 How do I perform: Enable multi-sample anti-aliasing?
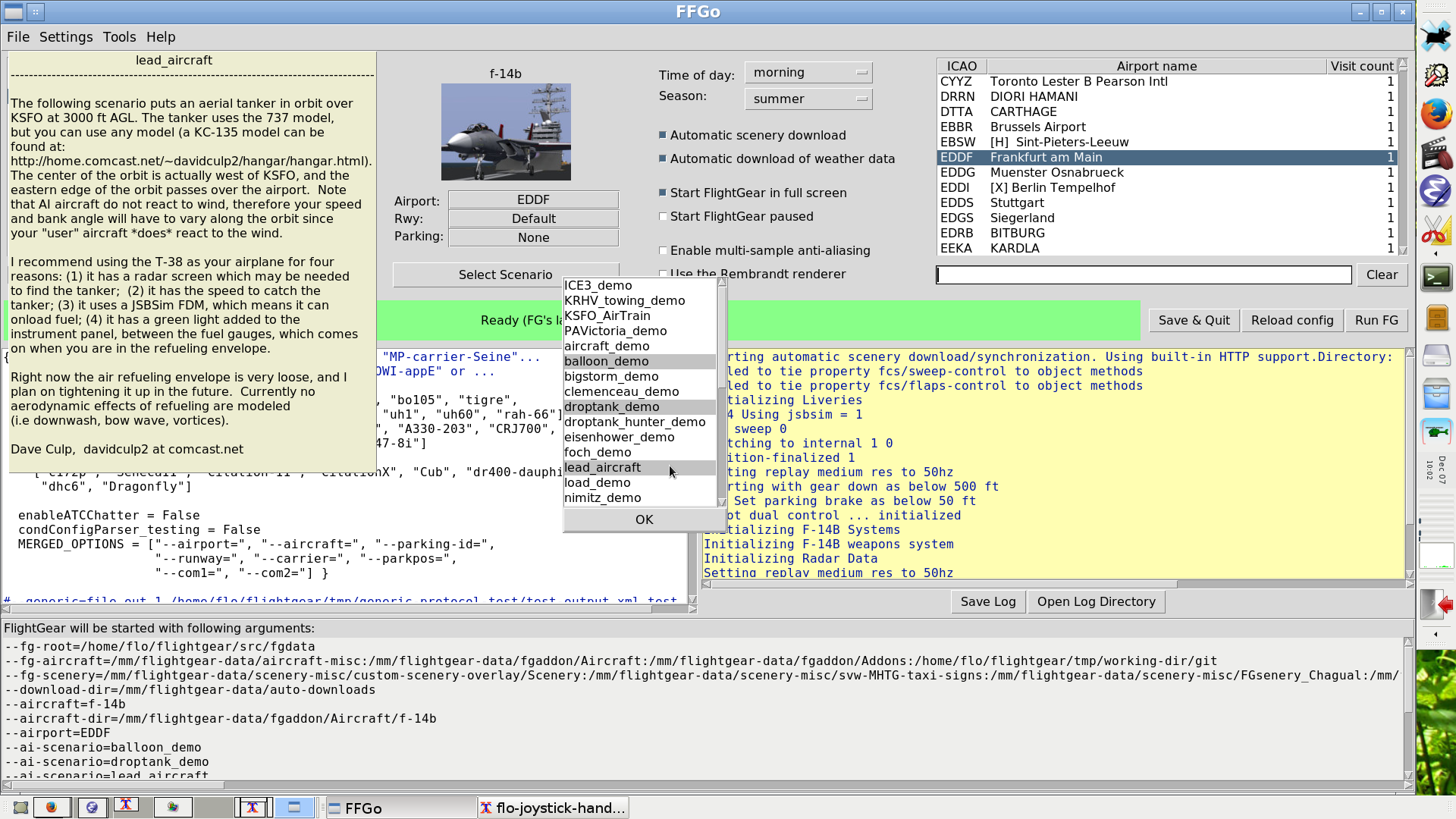click(663, 250)
